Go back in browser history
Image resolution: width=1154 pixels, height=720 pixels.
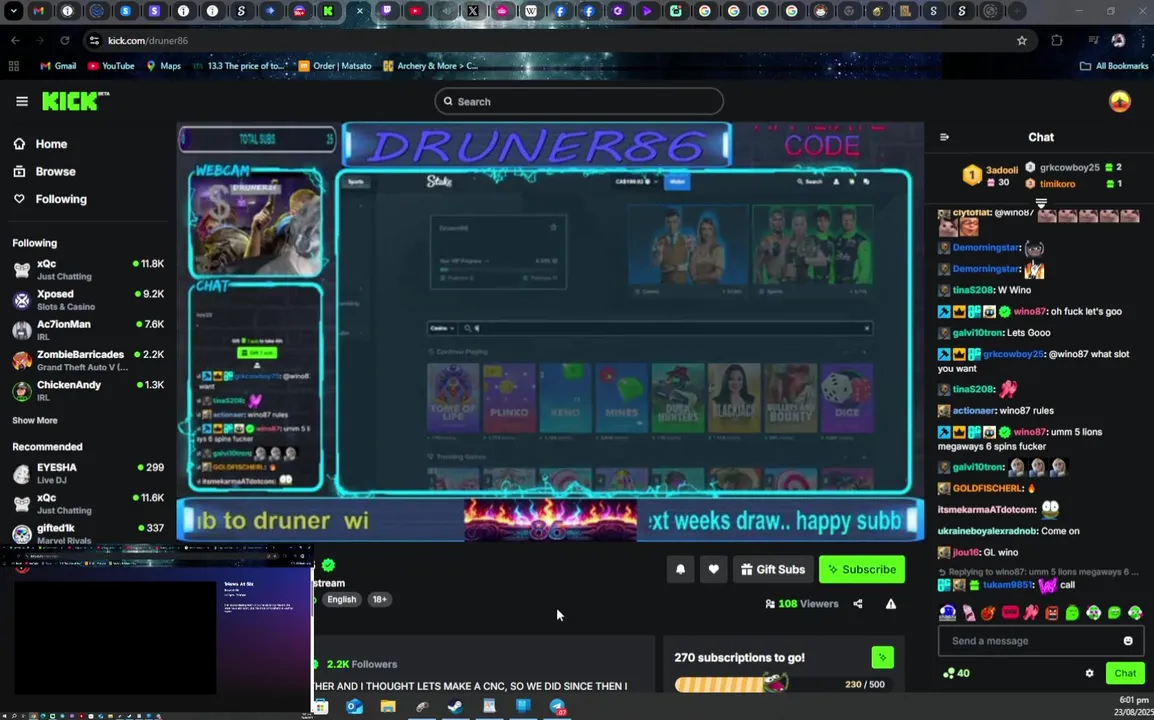[15, 40]
